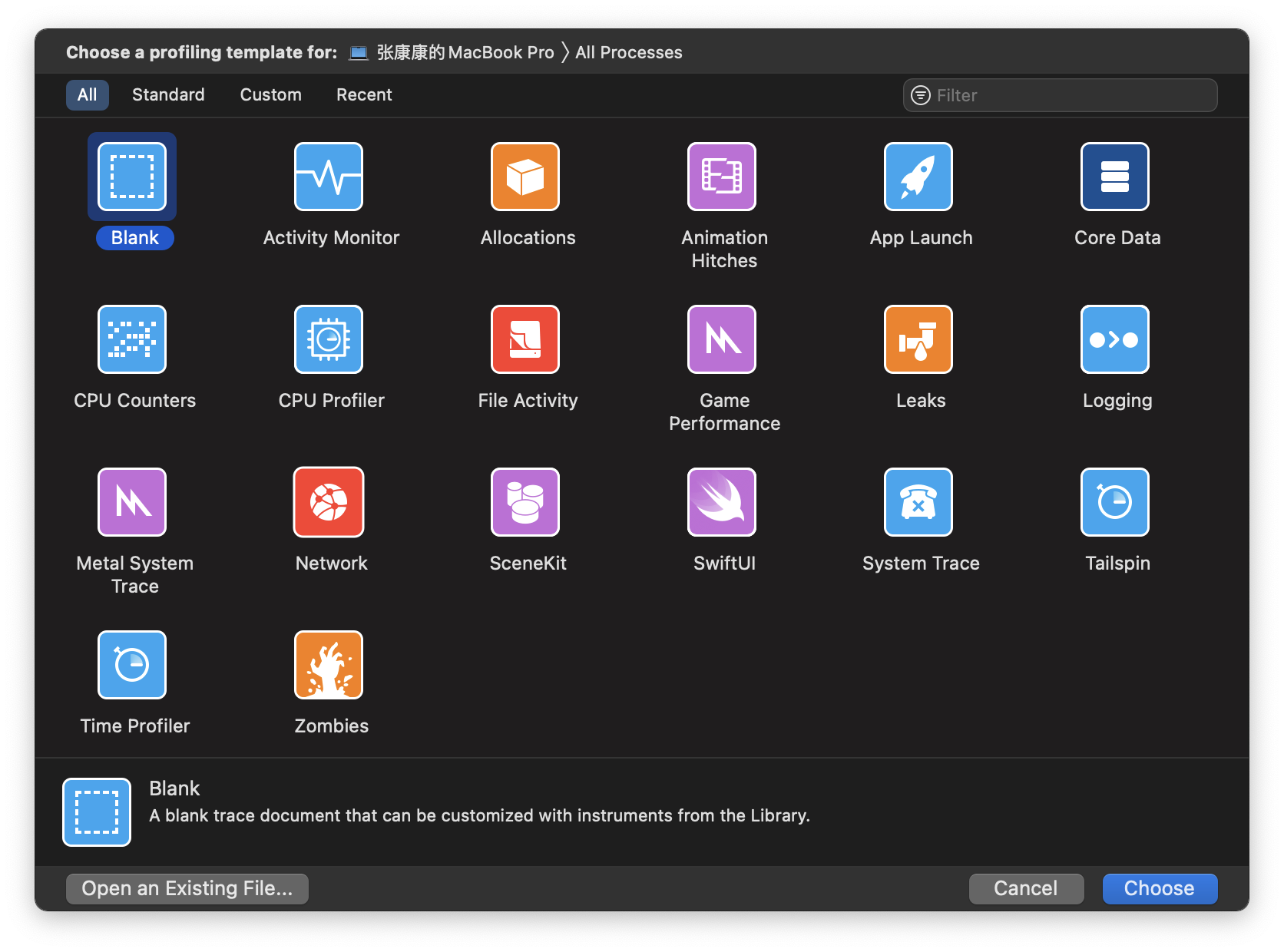Click Open an Existing File button
The image size is (1284, 952).
pyautogui.click(x=187, y=888)
